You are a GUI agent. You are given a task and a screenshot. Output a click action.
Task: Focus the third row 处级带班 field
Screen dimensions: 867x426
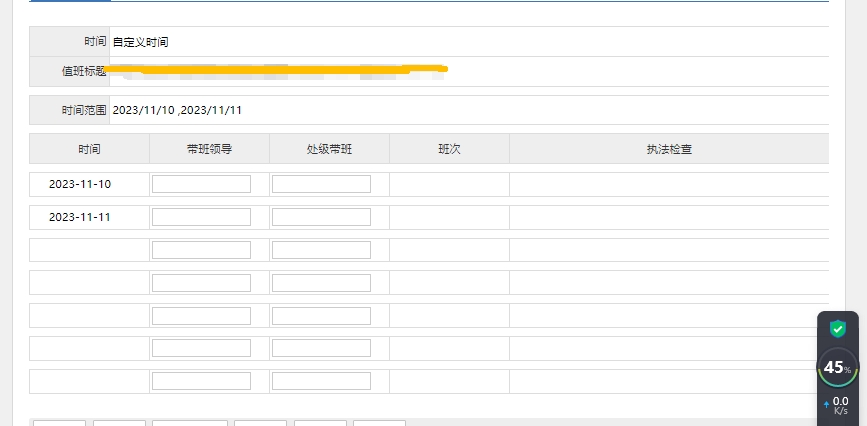click(321, 250)
